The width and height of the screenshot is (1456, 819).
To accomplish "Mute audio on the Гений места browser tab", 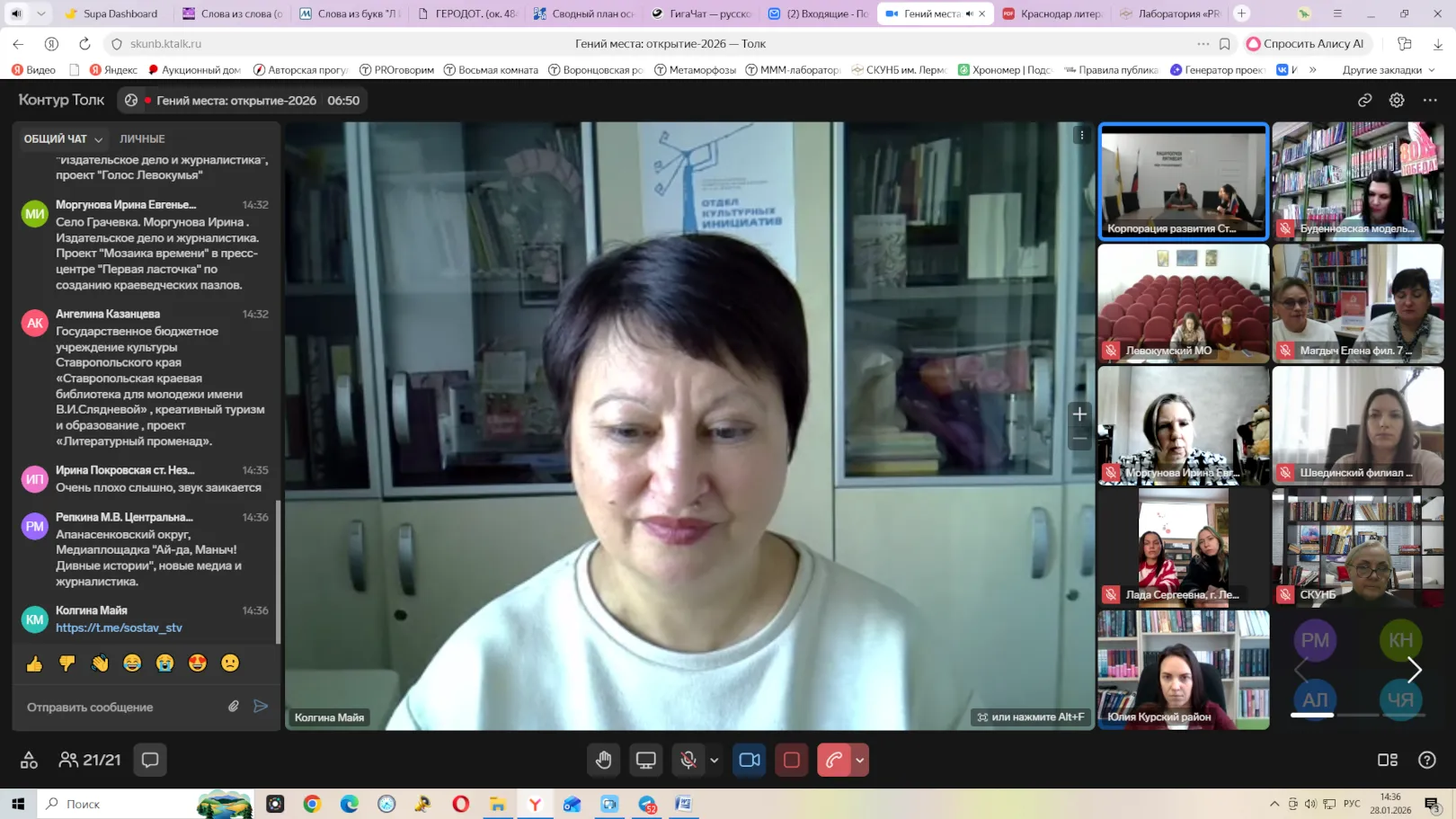I will (969, 13).
